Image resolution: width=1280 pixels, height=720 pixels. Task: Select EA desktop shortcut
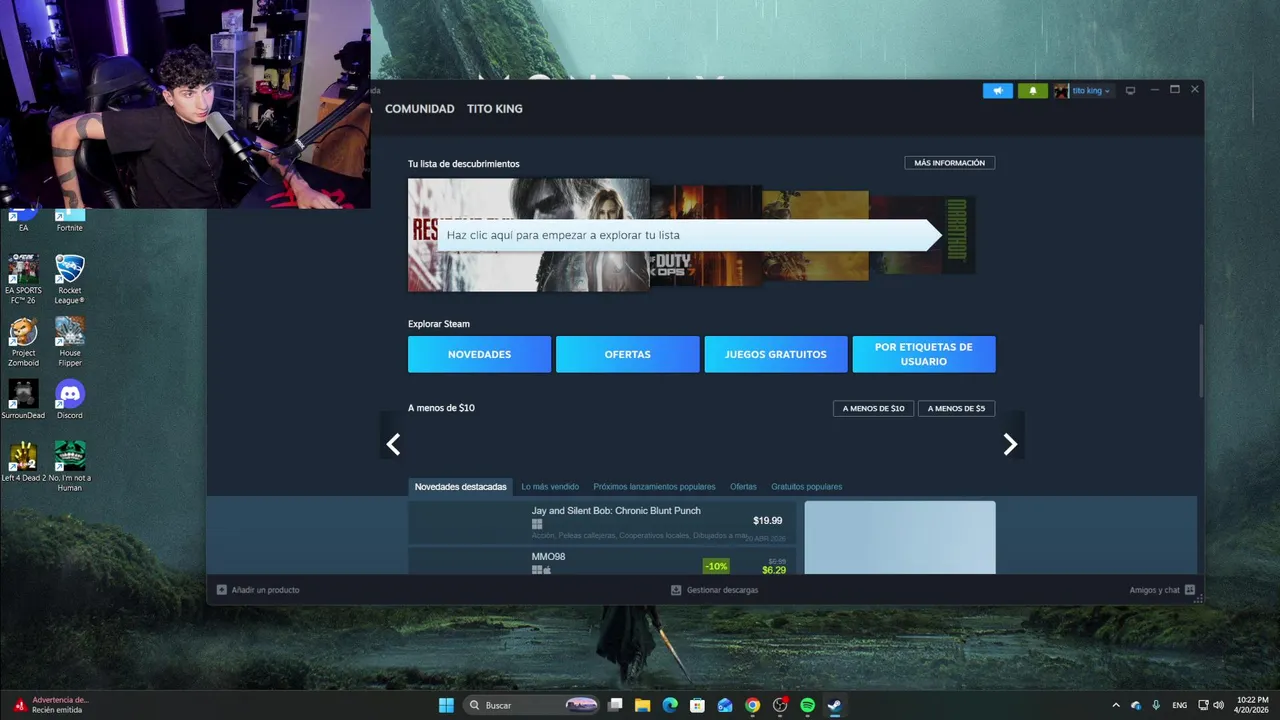click(x=23, y=221)
